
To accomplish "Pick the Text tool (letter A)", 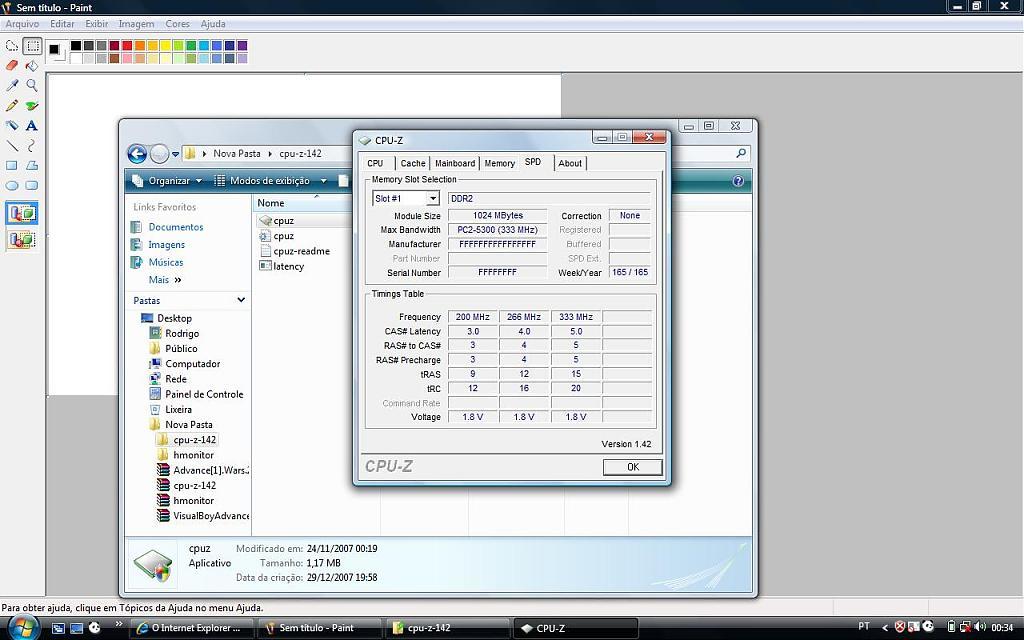I will coord(31,125).
